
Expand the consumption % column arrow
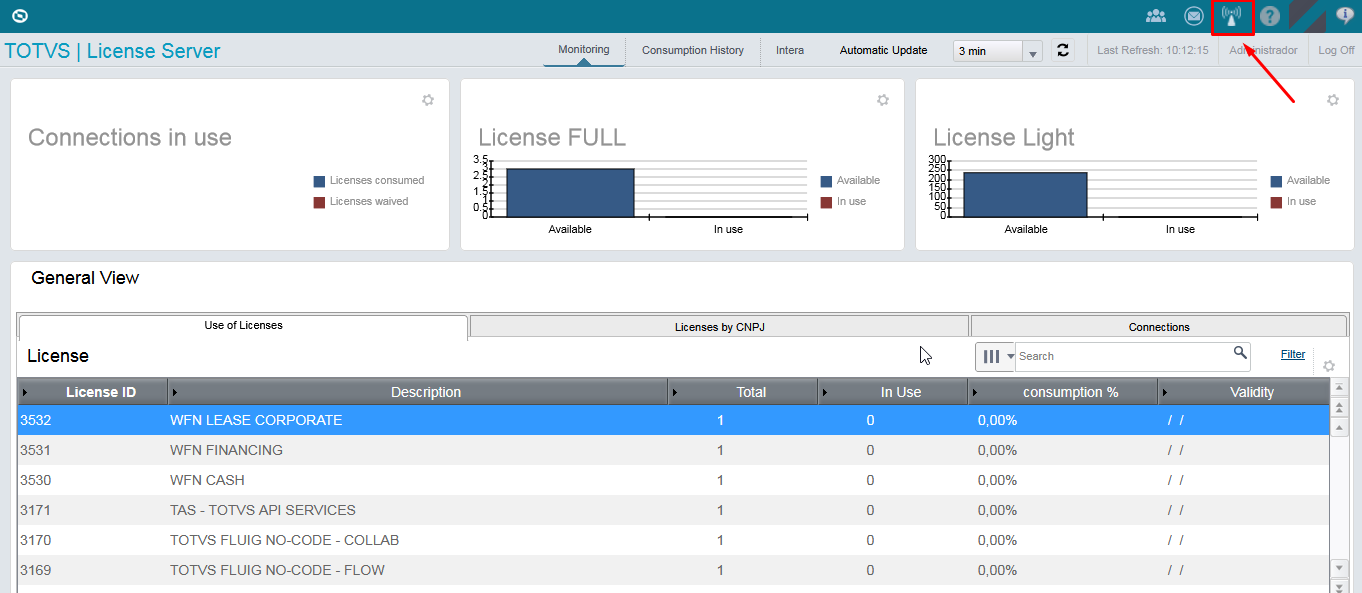(x=975, y=392)
